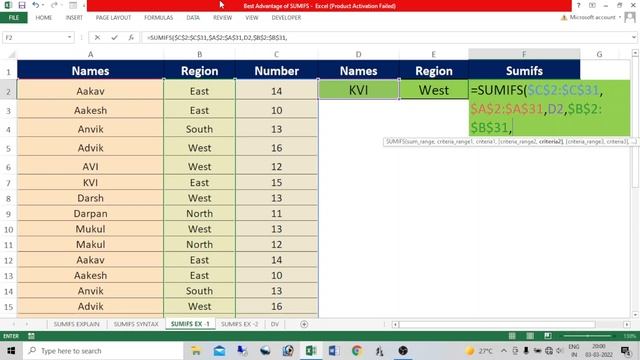Click Excel icon in taskbar
Image resolution: width=640 pixels, height=360 pixels.
[311, 351]
